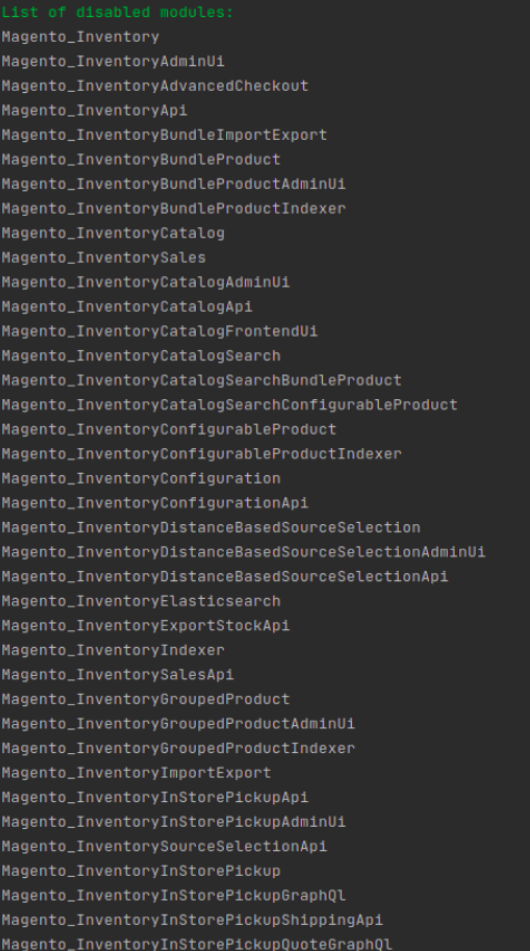Click the 'List of disabled modules:' heading

[117, 12]
